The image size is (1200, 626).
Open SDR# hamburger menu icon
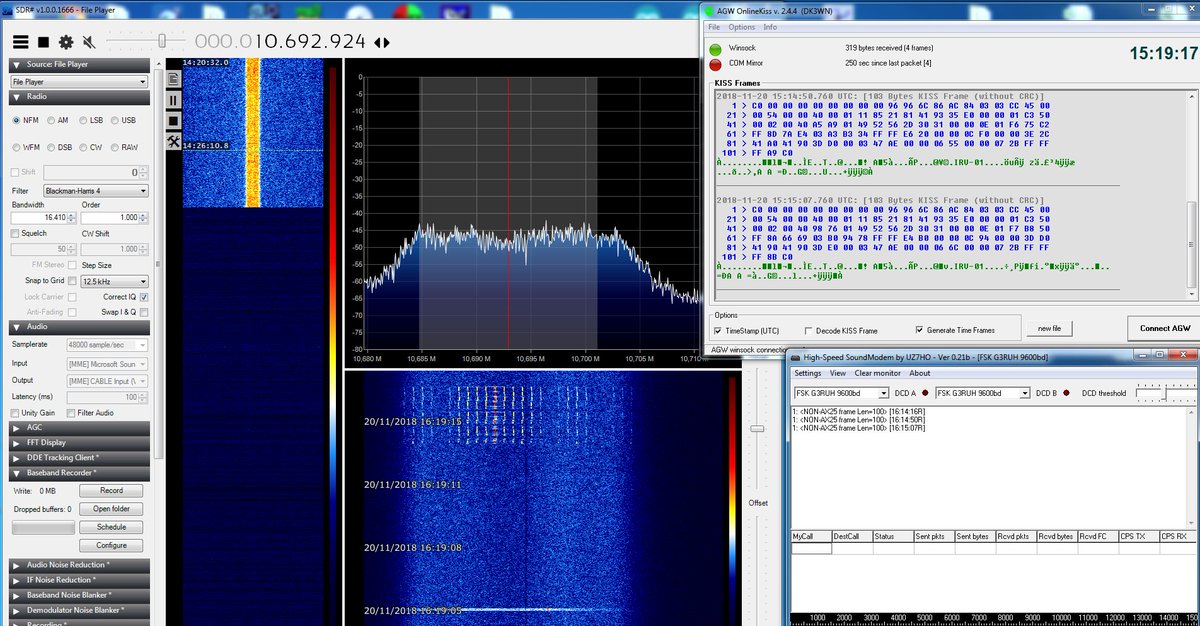(20, 42)
